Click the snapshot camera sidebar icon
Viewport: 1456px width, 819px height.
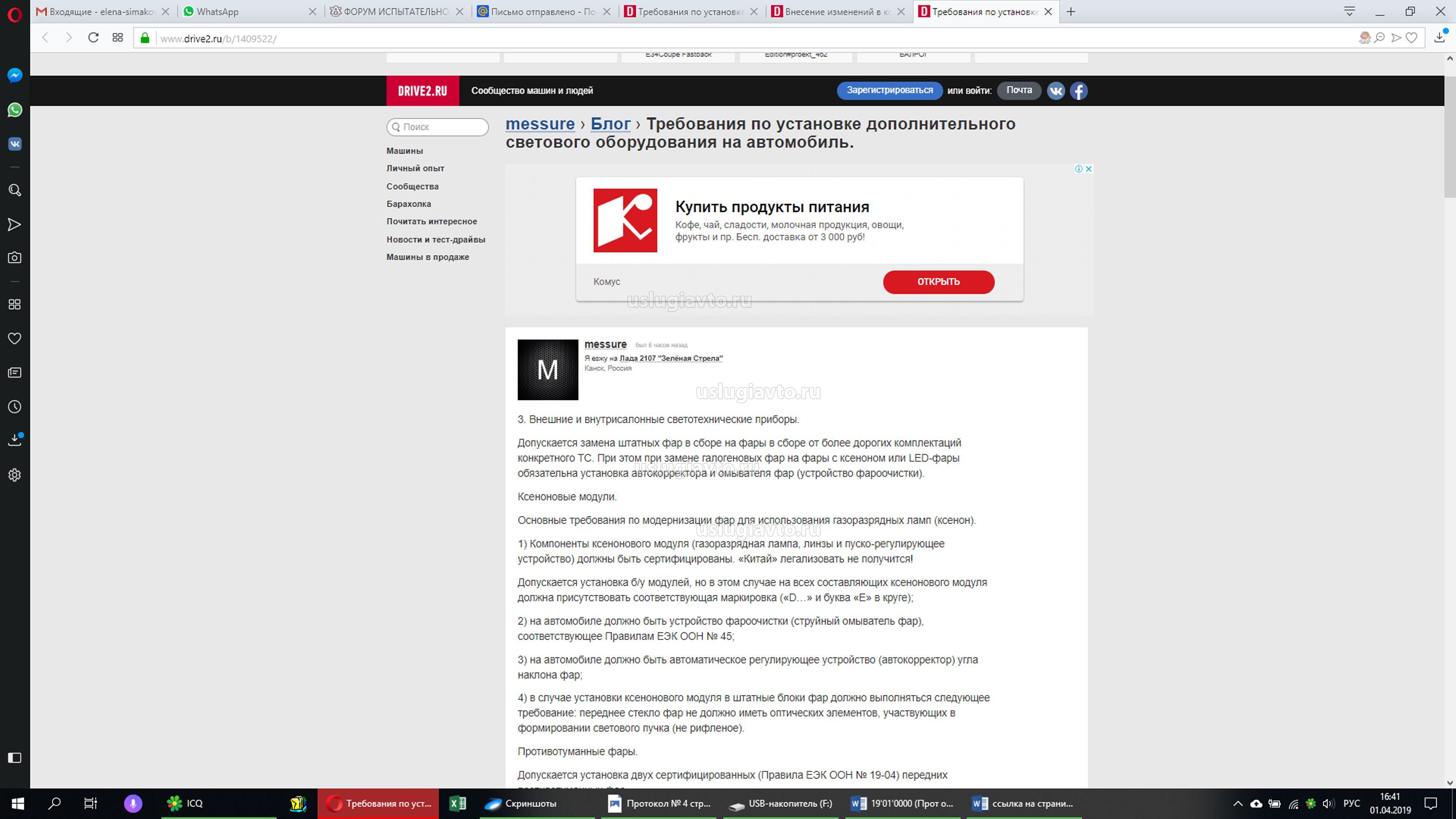15,258
